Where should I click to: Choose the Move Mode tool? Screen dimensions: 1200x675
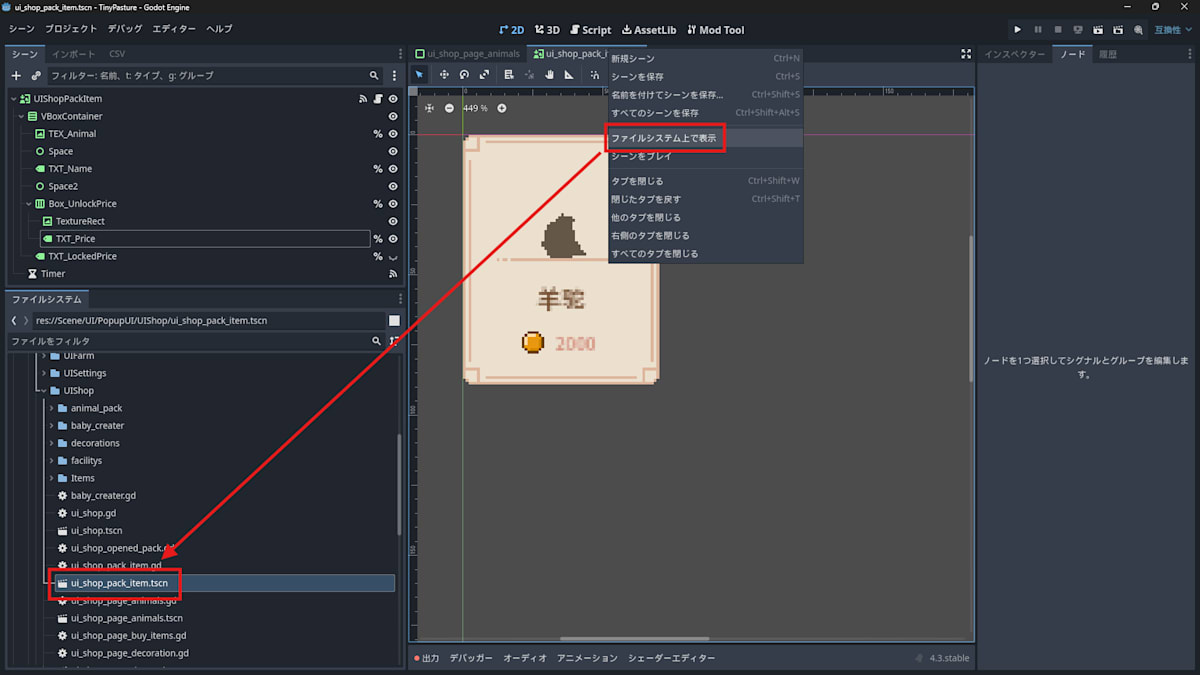coord(444,75)
